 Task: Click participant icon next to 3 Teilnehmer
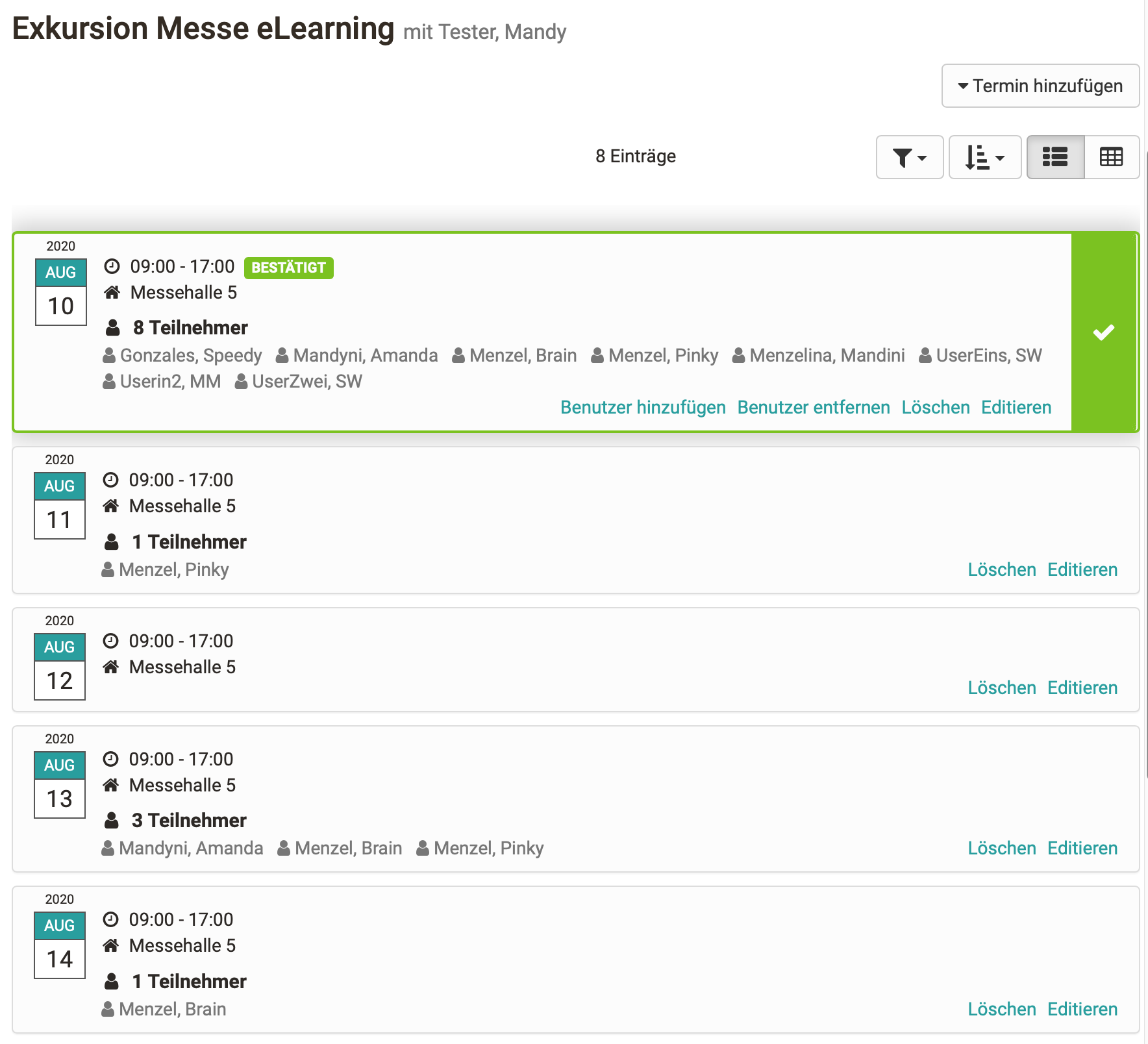tap(112, 821)
